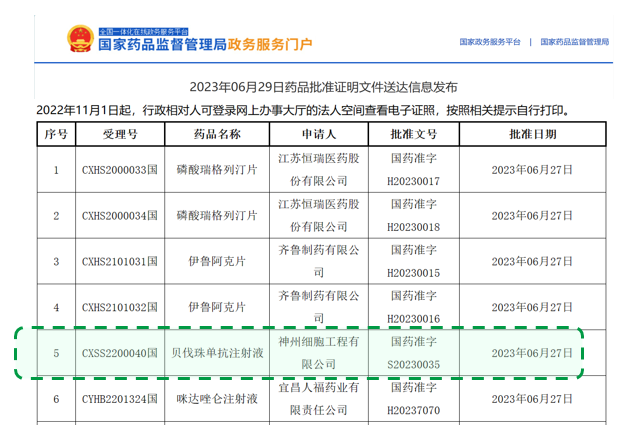Click the approval date in row 3
The image size is (634, 433).
pos(532,262)
